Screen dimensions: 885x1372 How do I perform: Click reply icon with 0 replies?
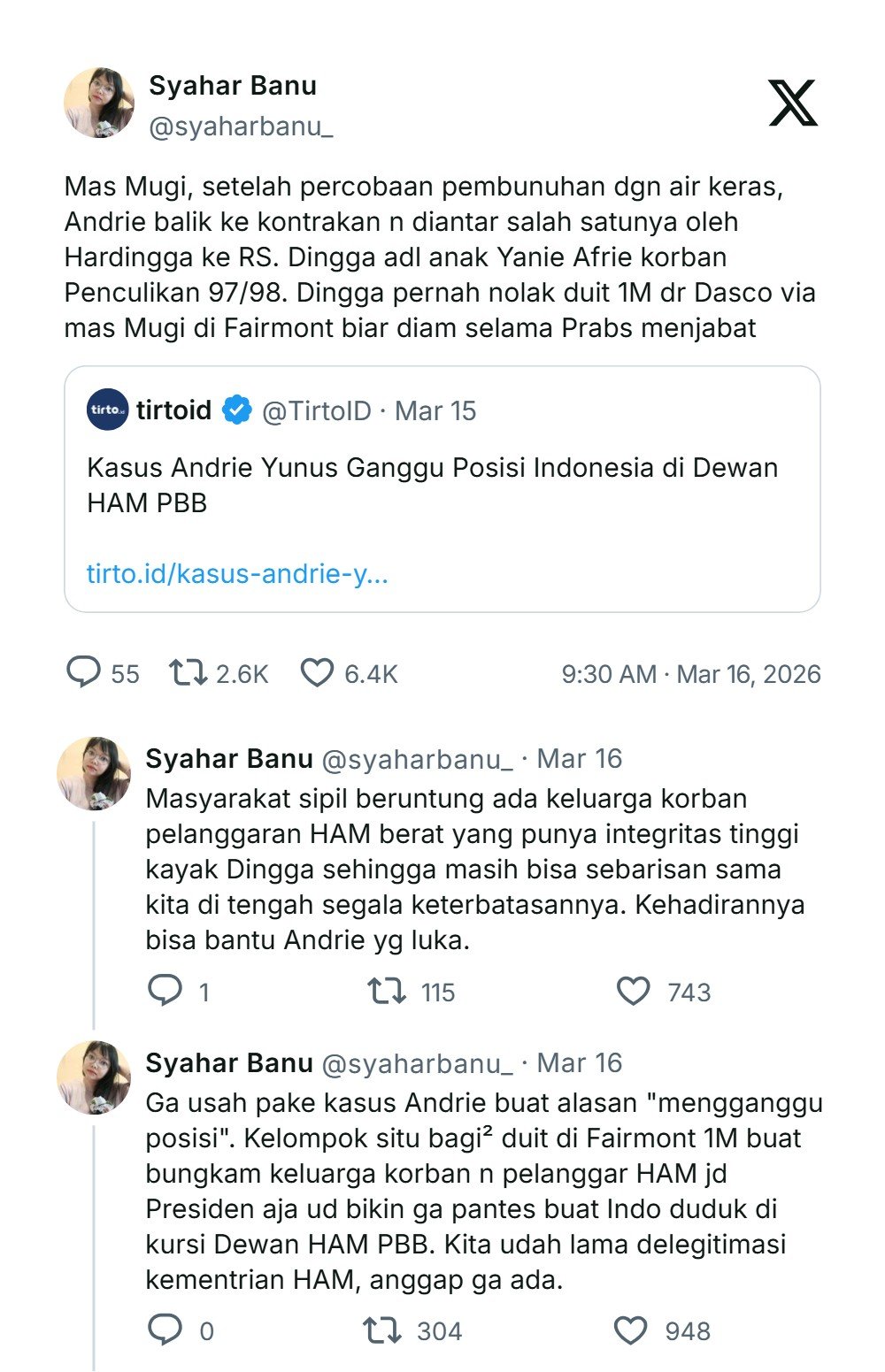(165, 1330)
